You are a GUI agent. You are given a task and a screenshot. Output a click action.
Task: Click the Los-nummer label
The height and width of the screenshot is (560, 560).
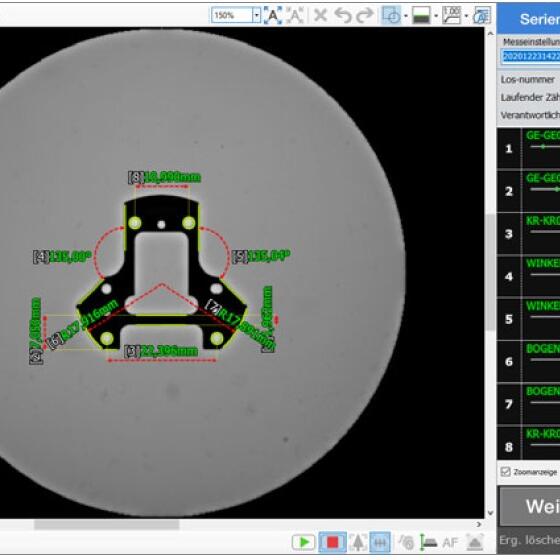tap(528, 79)
